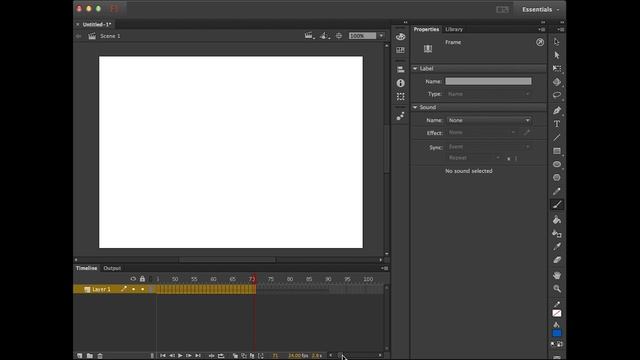Toggle all layers visibility eye icon
The width and height of the screenshot is (640, 360).
coord(133,279)
